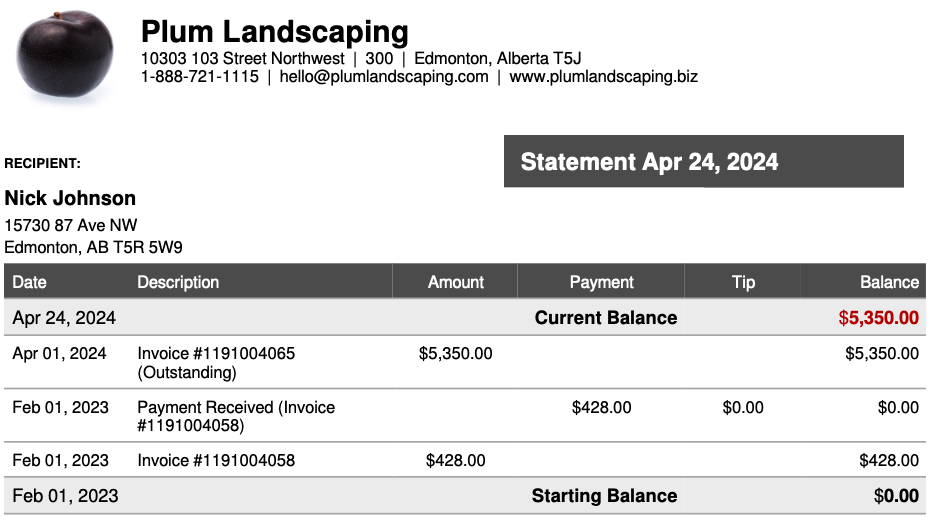Click the Statement Apr 24, 2024 banner
This screenshot has width=933, height=517.
click(x=703, y=162)
